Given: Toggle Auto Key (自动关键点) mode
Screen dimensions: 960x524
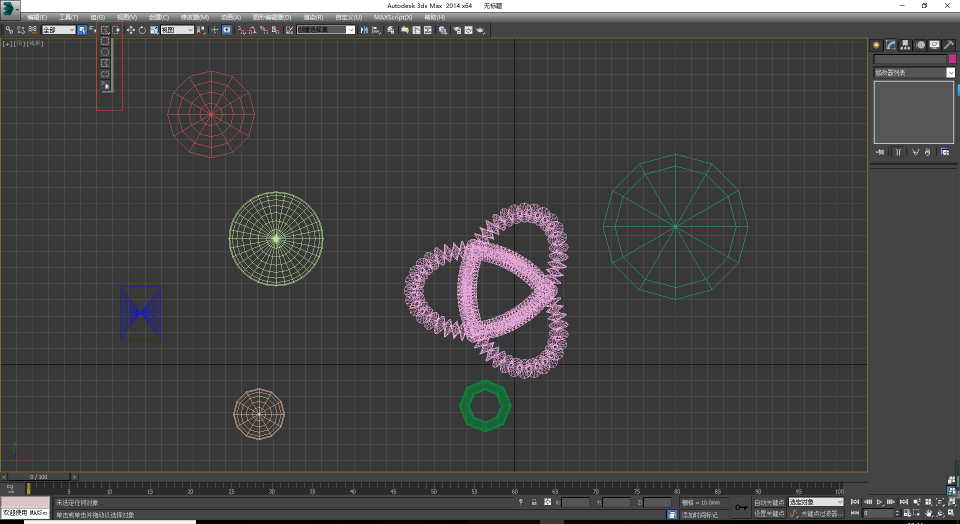Looking at the screenshot, I should point(768,502).
